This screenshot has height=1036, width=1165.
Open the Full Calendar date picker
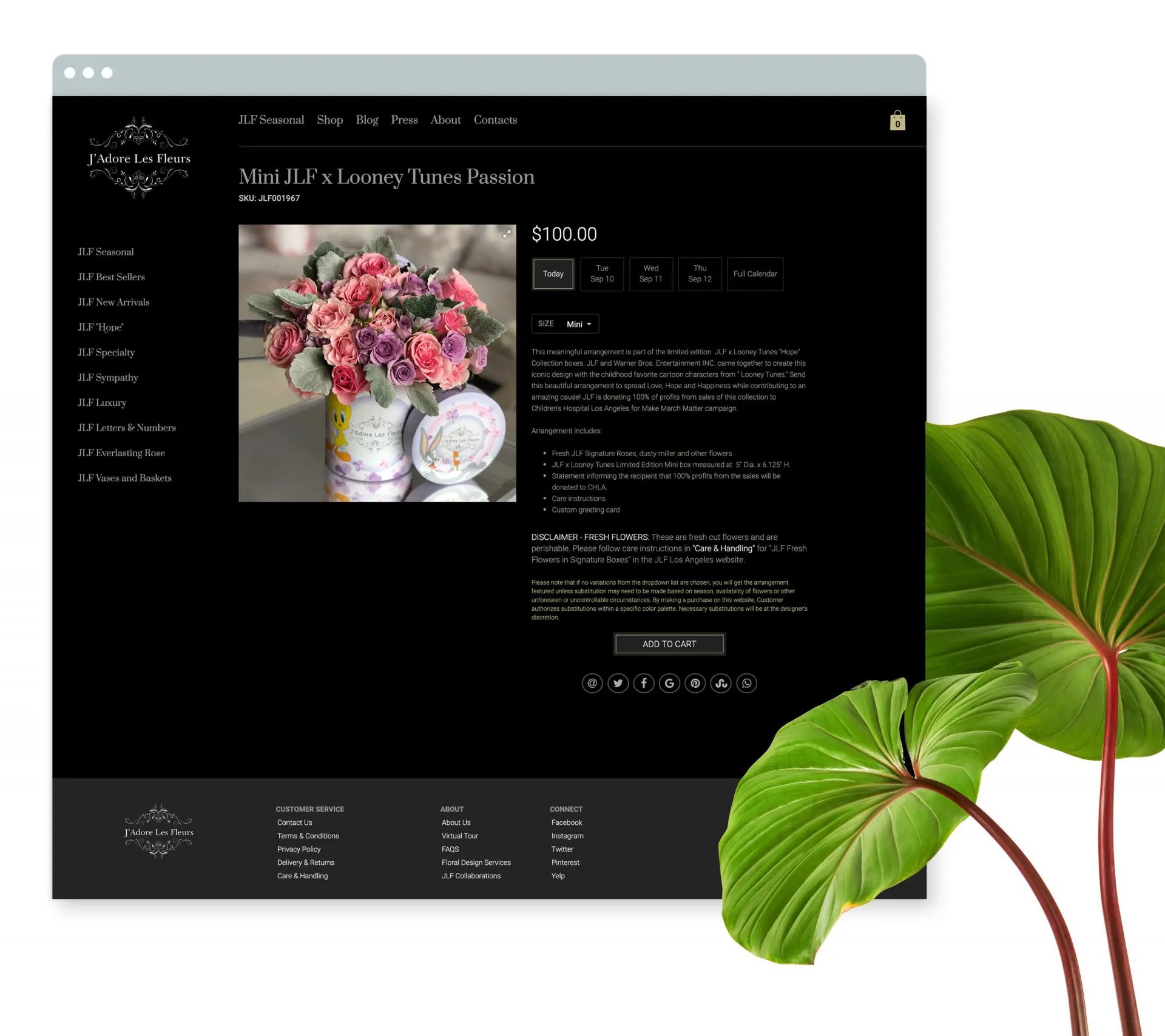754,274
